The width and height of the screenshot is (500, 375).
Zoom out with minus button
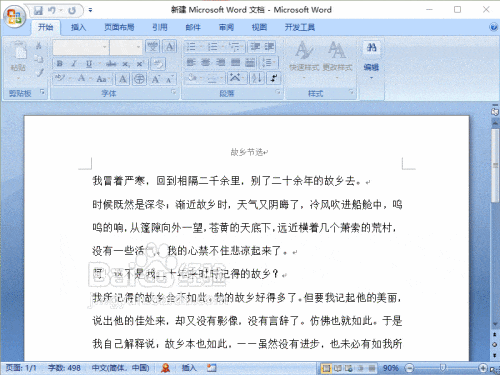(x=409, y=368)
